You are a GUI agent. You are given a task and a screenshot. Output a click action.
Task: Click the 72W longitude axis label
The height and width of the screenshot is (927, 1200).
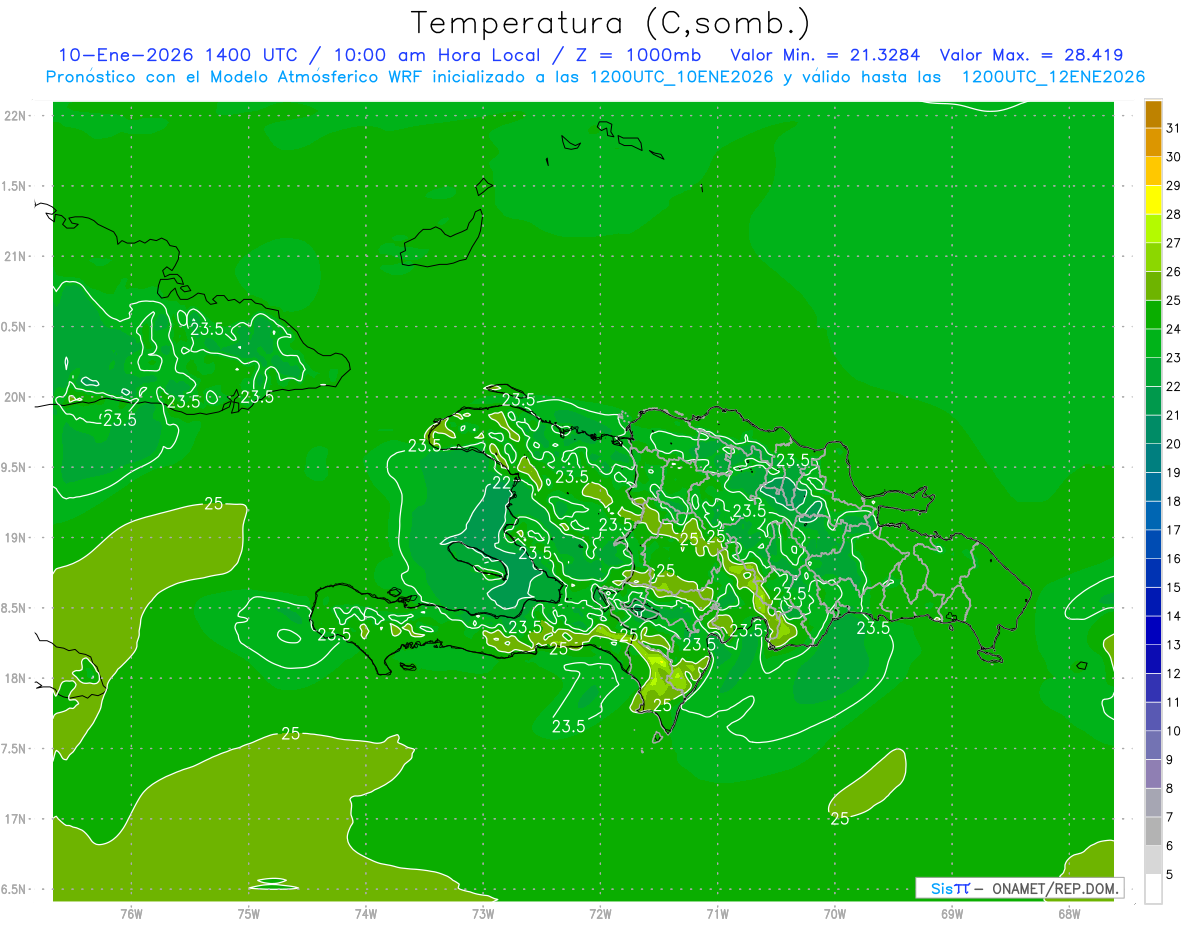coord(600,913)
